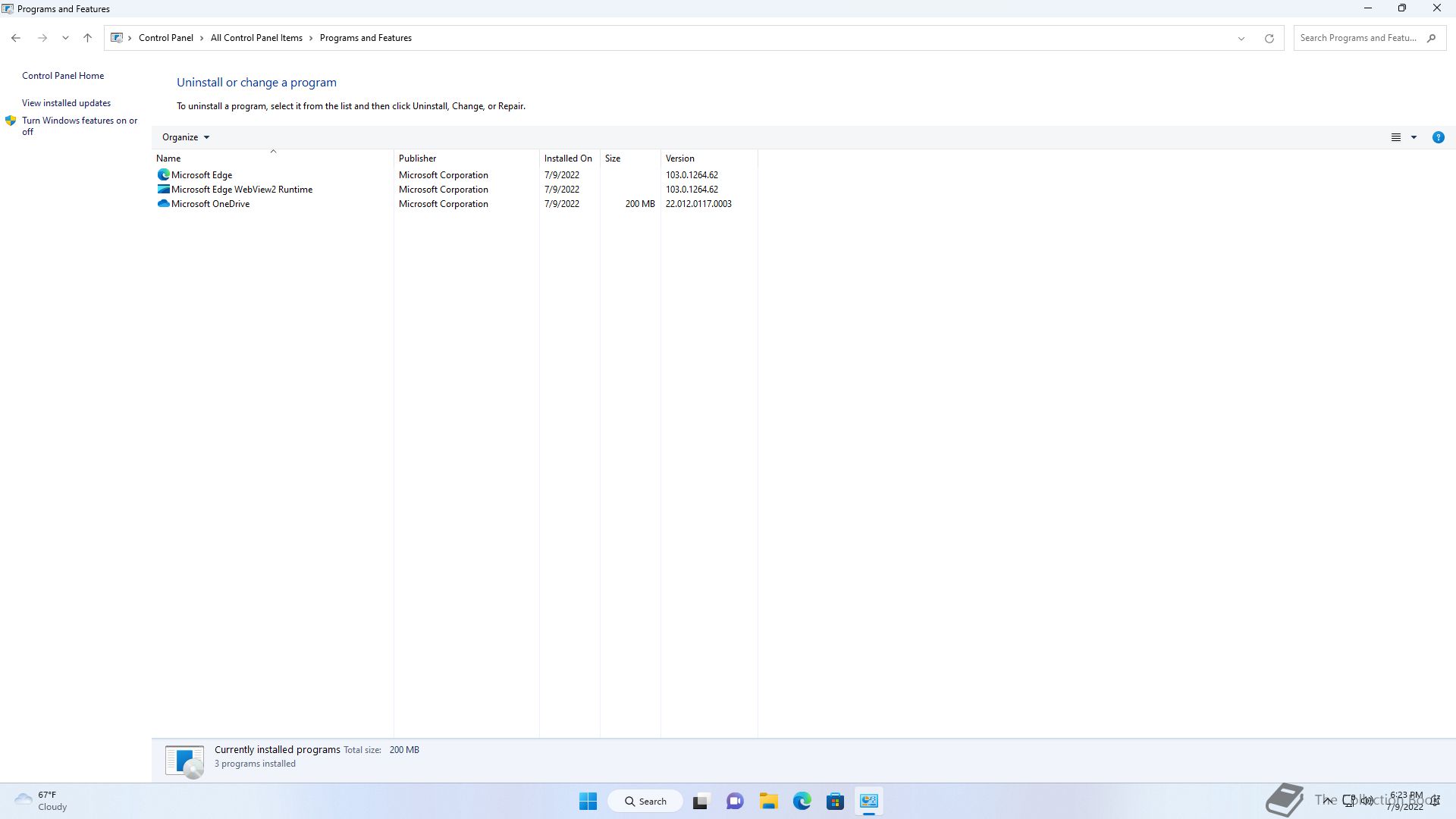Change view with the view icon

click(x=1395, y=137)
